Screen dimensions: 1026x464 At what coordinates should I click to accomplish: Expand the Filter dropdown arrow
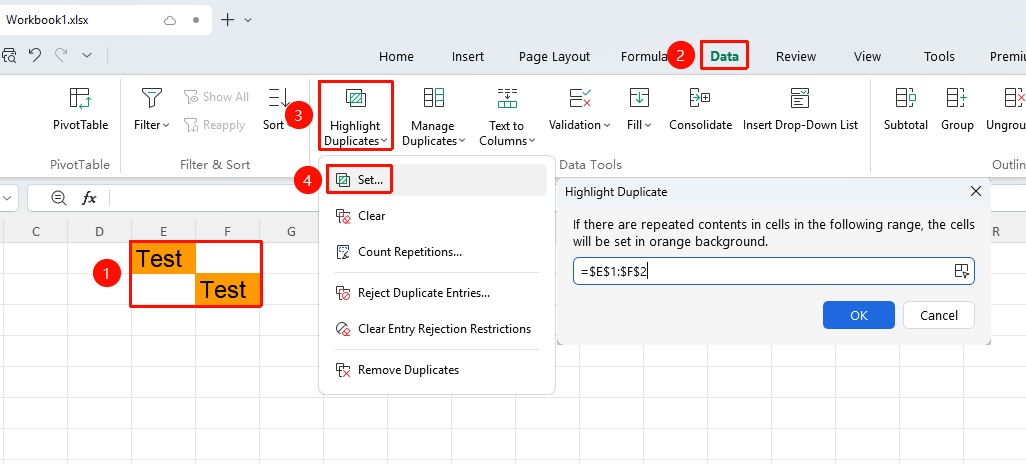[166, 125]
